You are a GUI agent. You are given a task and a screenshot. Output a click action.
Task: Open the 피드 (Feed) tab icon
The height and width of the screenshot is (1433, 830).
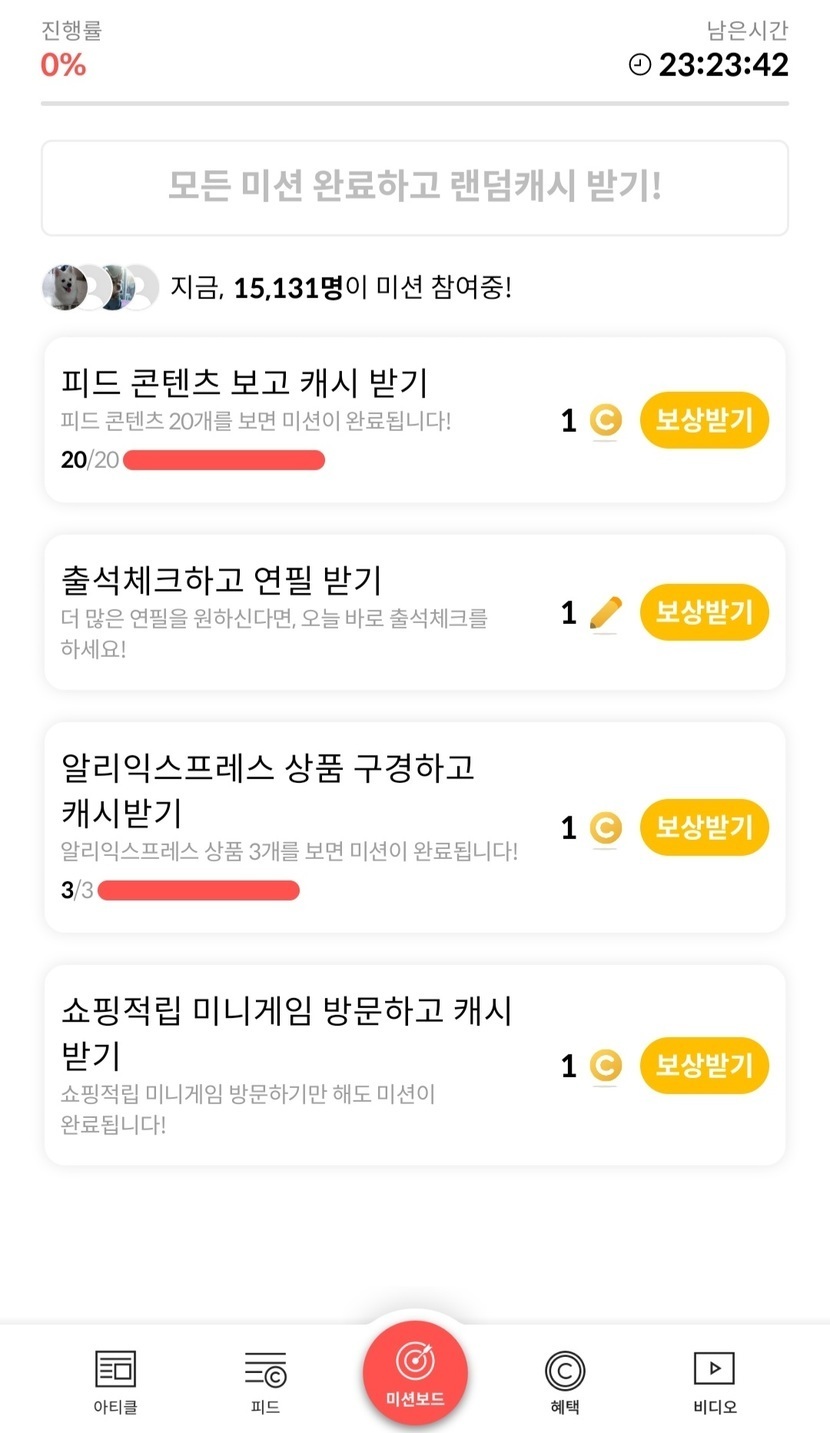click(x=265, y=1370)
